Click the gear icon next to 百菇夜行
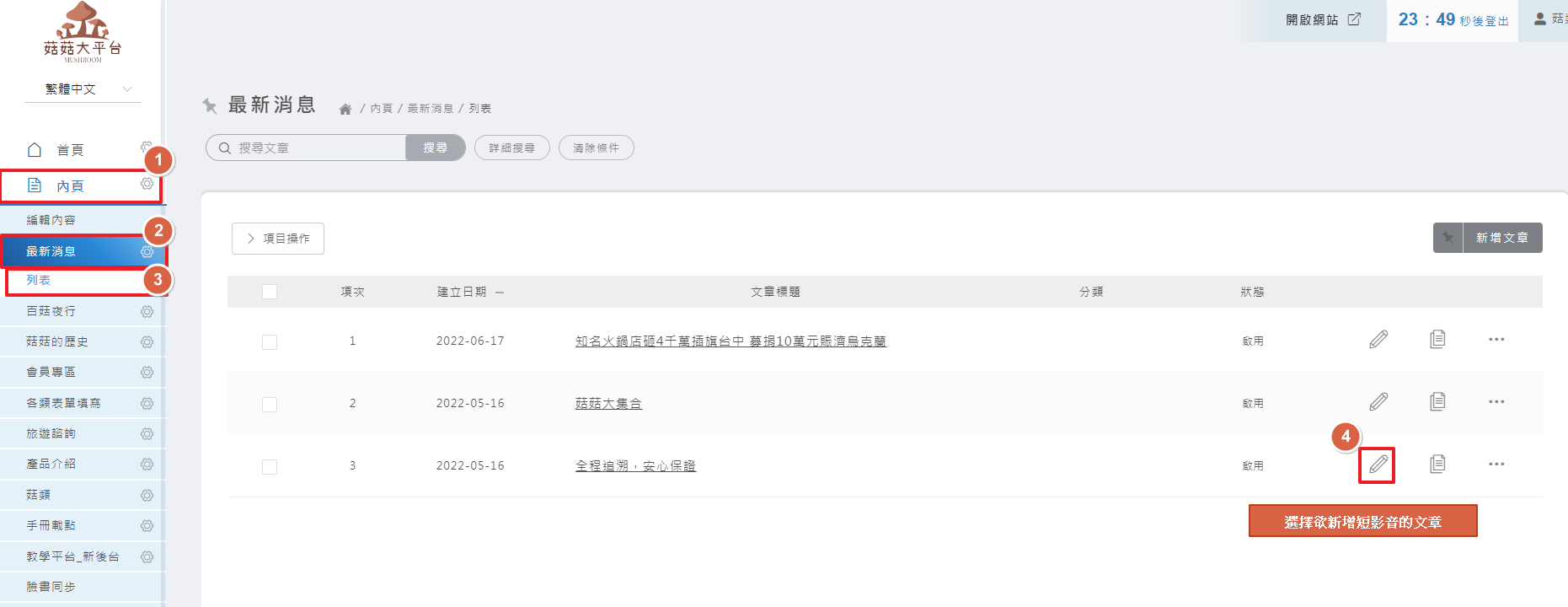Viewport: 1568px width, 607px height. (x=147, y=312)
